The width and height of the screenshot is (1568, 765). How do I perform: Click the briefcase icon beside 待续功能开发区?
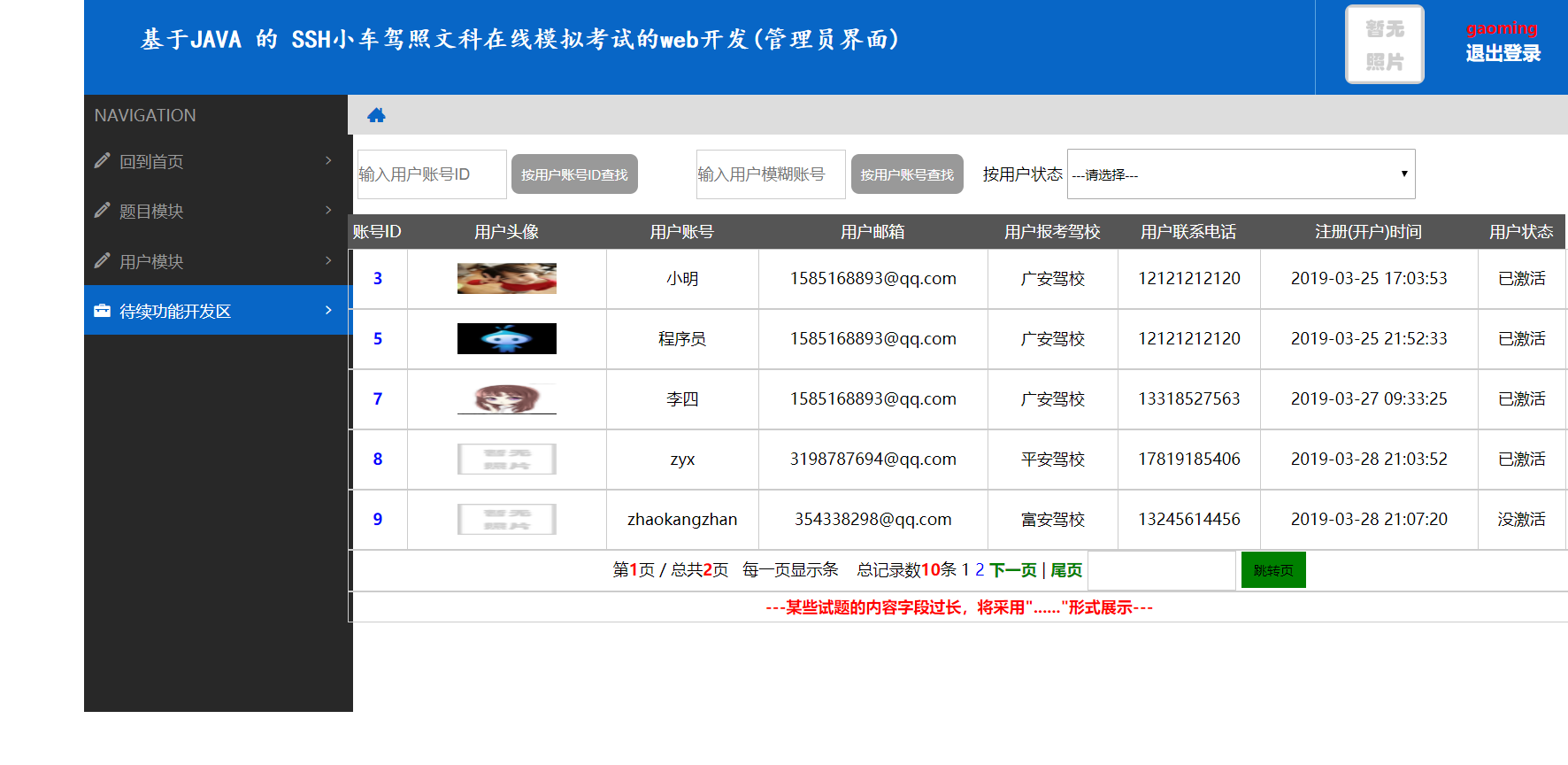point(102,311)
